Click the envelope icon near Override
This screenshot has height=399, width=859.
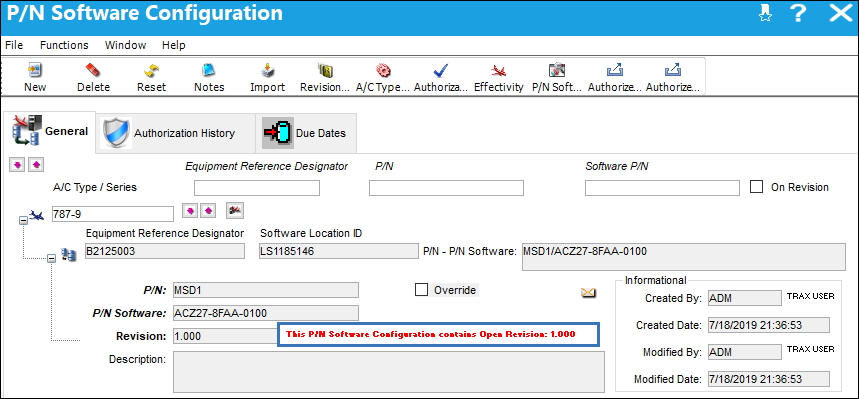pyautogui.click(x=588, y=293)
